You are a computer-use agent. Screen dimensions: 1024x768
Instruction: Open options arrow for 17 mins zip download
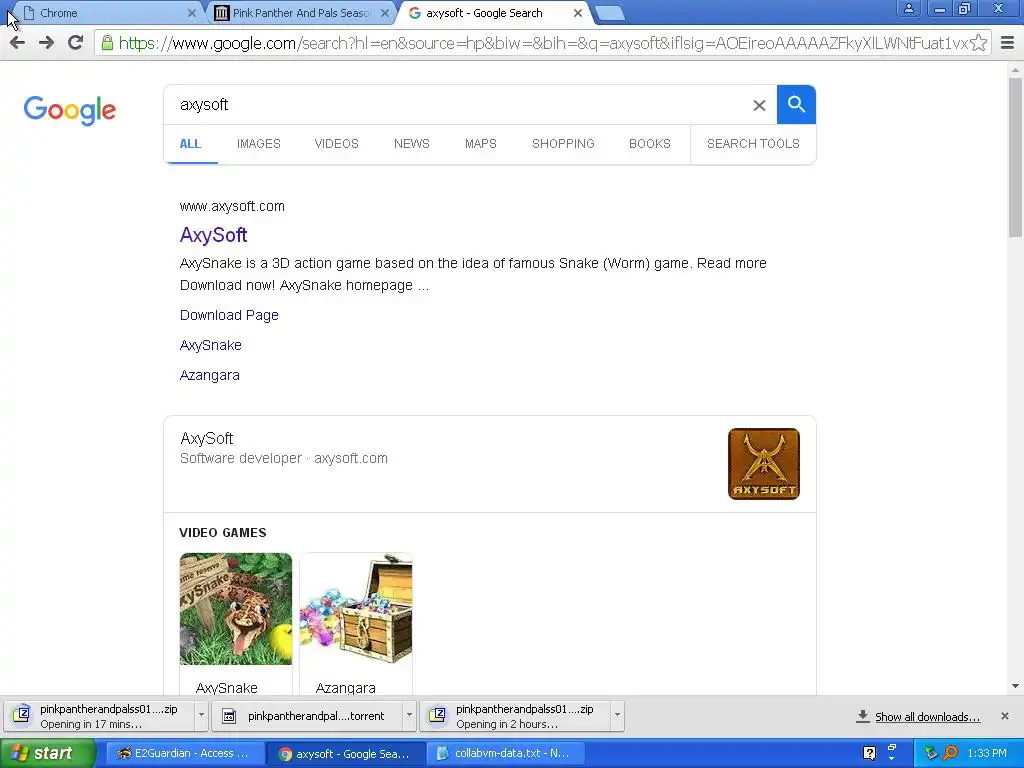click(201, 716)
